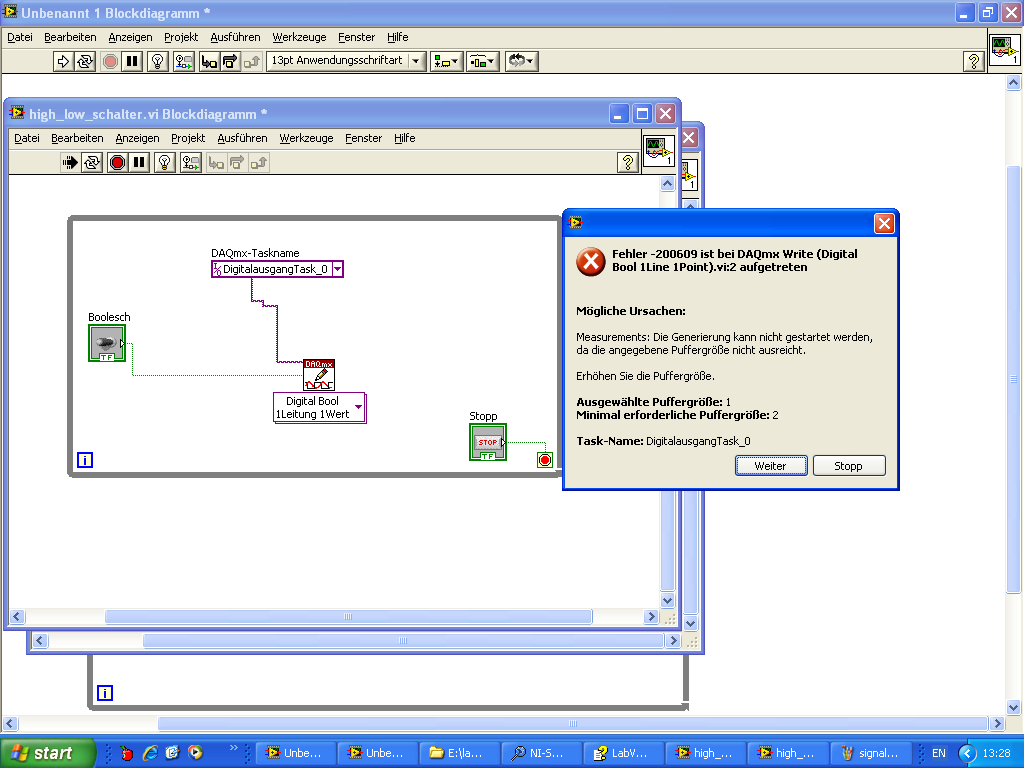Click Step Out in high_low_schalter toolbar

coord(259,163)
